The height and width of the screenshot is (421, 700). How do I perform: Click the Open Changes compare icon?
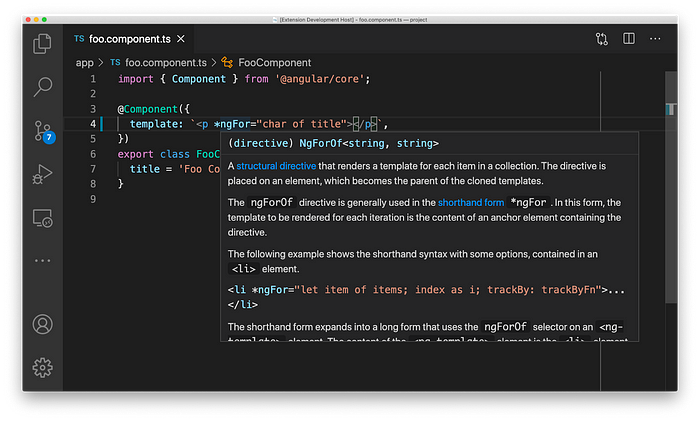pyautogui.click(x=601, y=39)
